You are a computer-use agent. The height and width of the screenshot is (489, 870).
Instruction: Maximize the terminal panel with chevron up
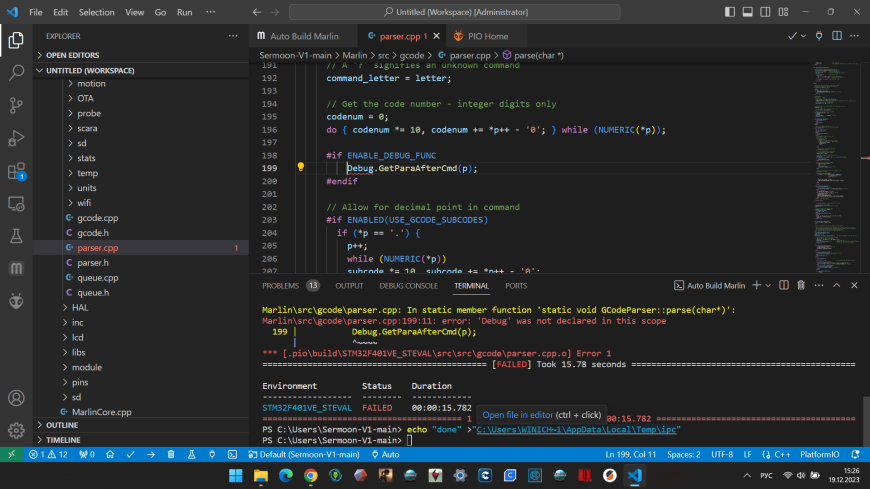coord(837,285)
